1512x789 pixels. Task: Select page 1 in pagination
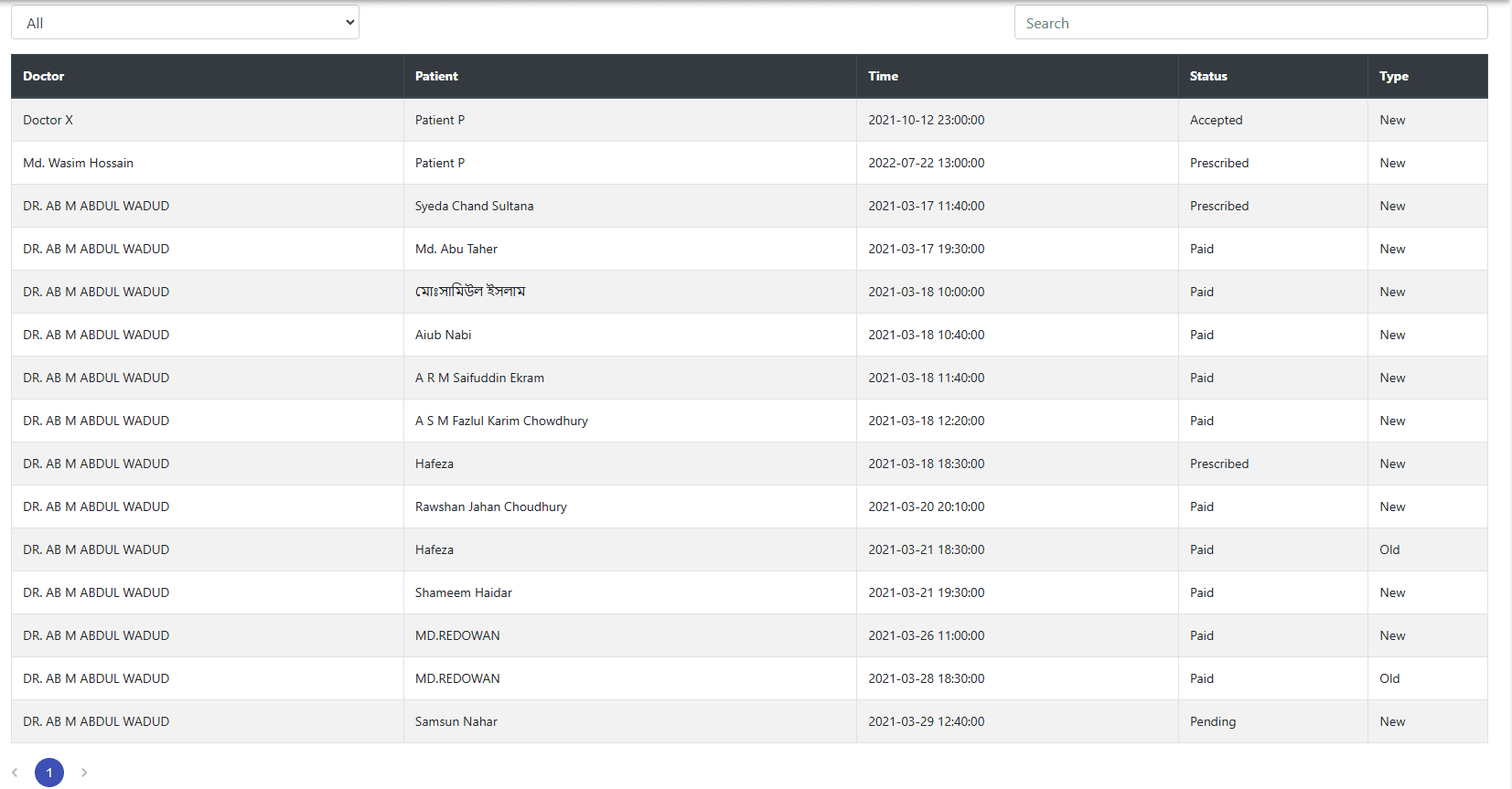pyautogui.click(x=49, y=773)
